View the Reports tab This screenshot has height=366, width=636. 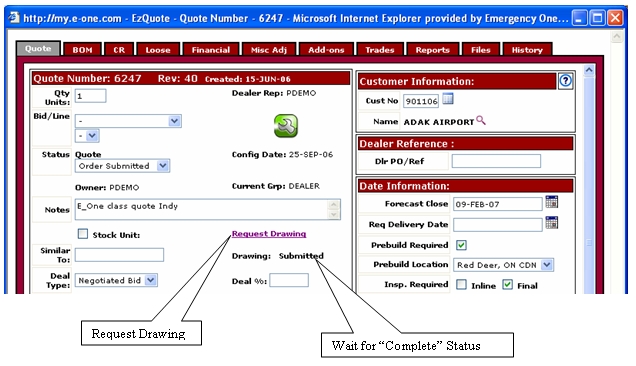point(432,50)
